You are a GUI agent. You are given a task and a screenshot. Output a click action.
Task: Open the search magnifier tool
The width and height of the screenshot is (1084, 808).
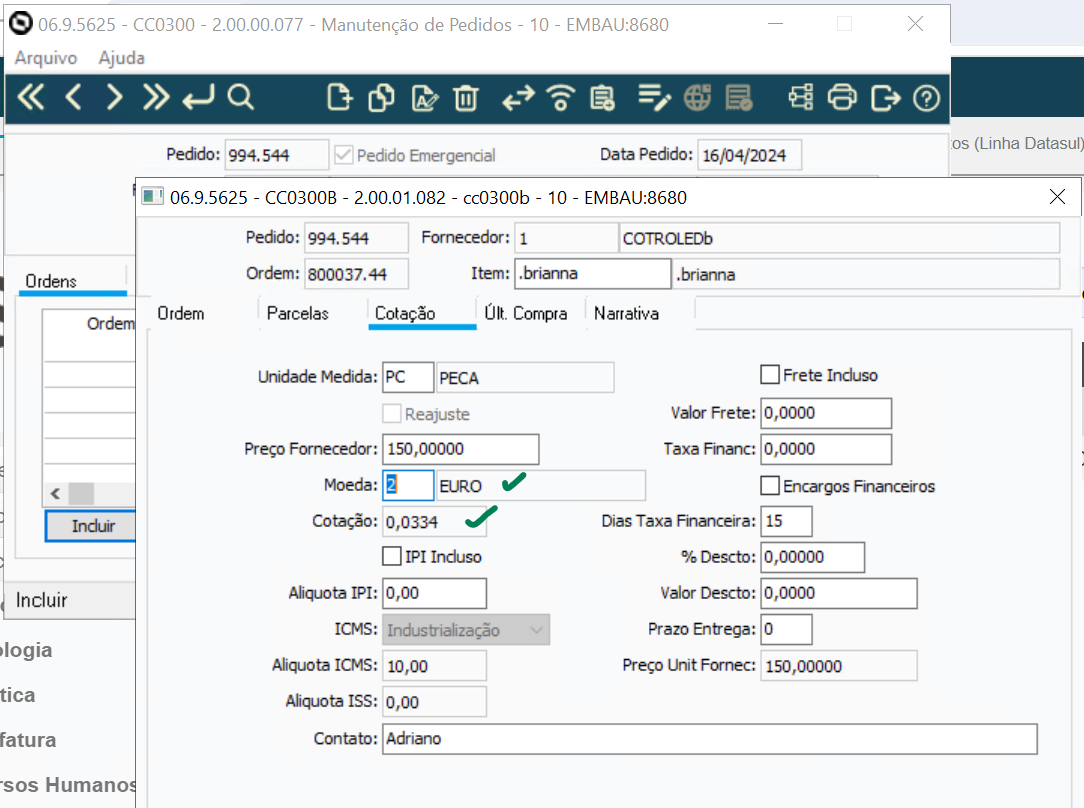point(240,98)
